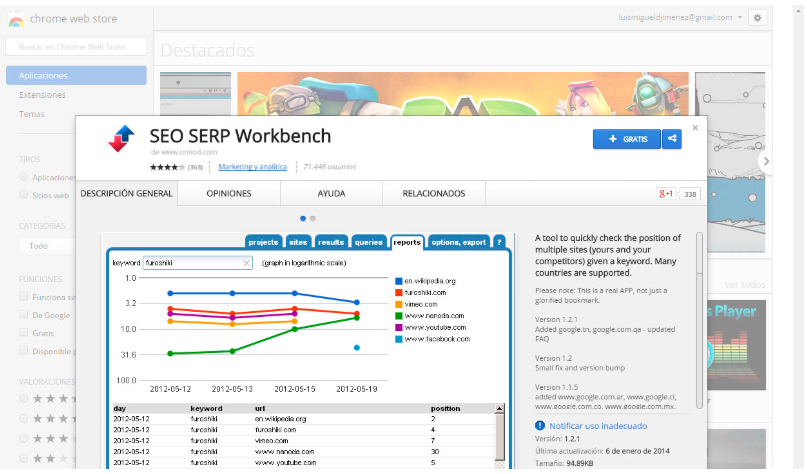Select Temas in the sidebar
This screenshot has height=474, width=807.
(x=32, y=114)
